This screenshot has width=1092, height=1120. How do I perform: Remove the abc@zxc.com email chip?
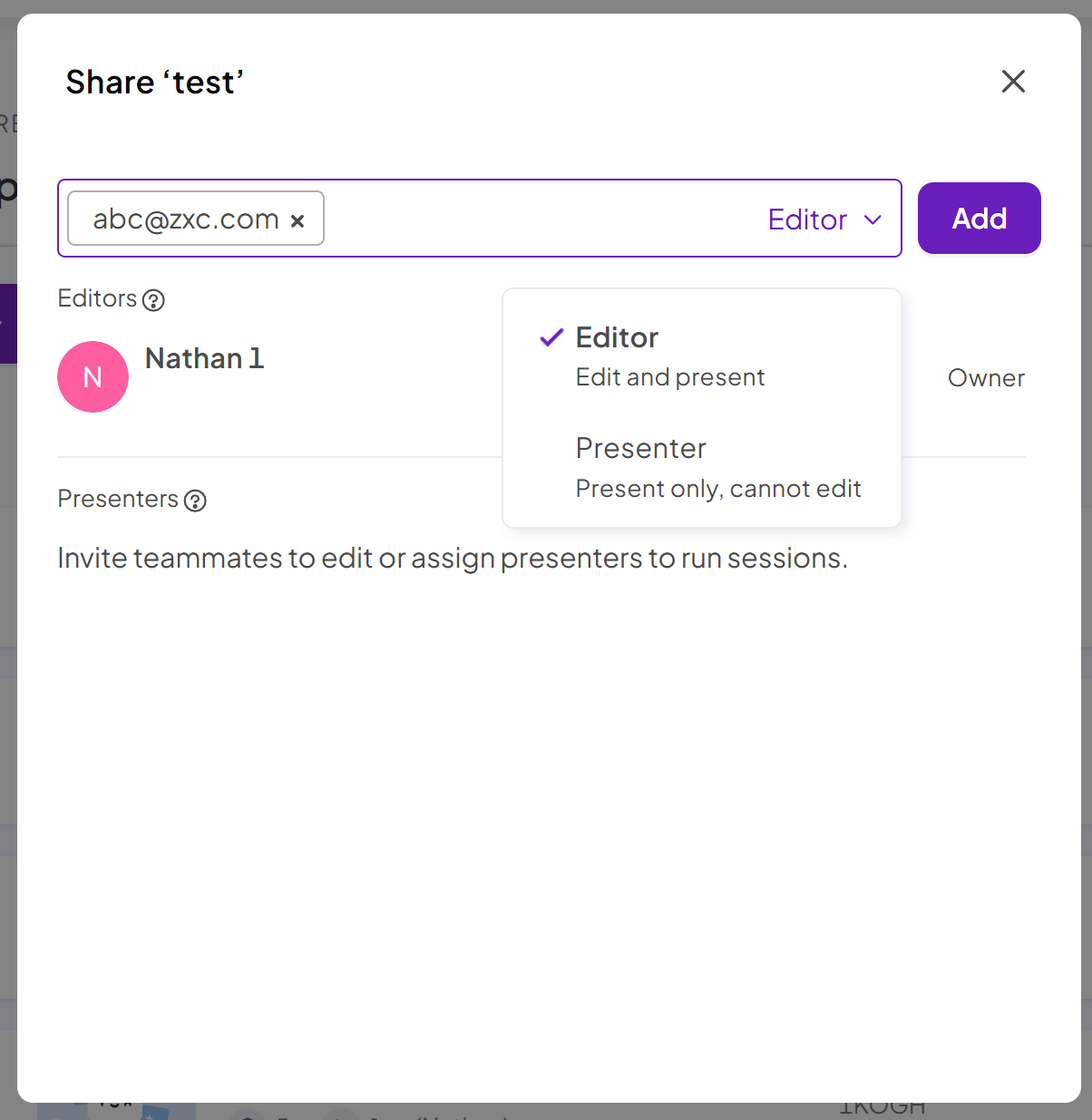coord(297,220)
